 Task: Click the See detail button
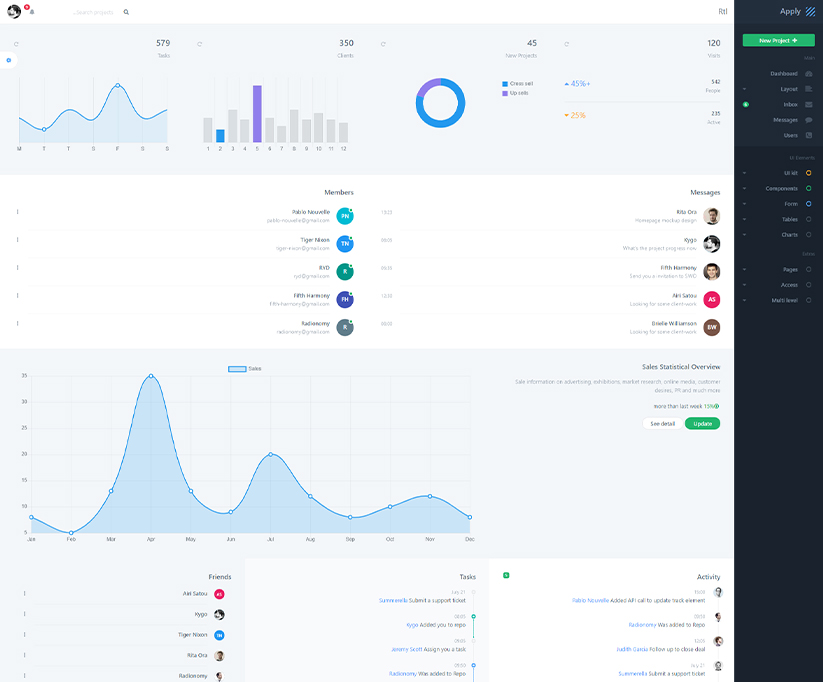(x=662, y=424)
